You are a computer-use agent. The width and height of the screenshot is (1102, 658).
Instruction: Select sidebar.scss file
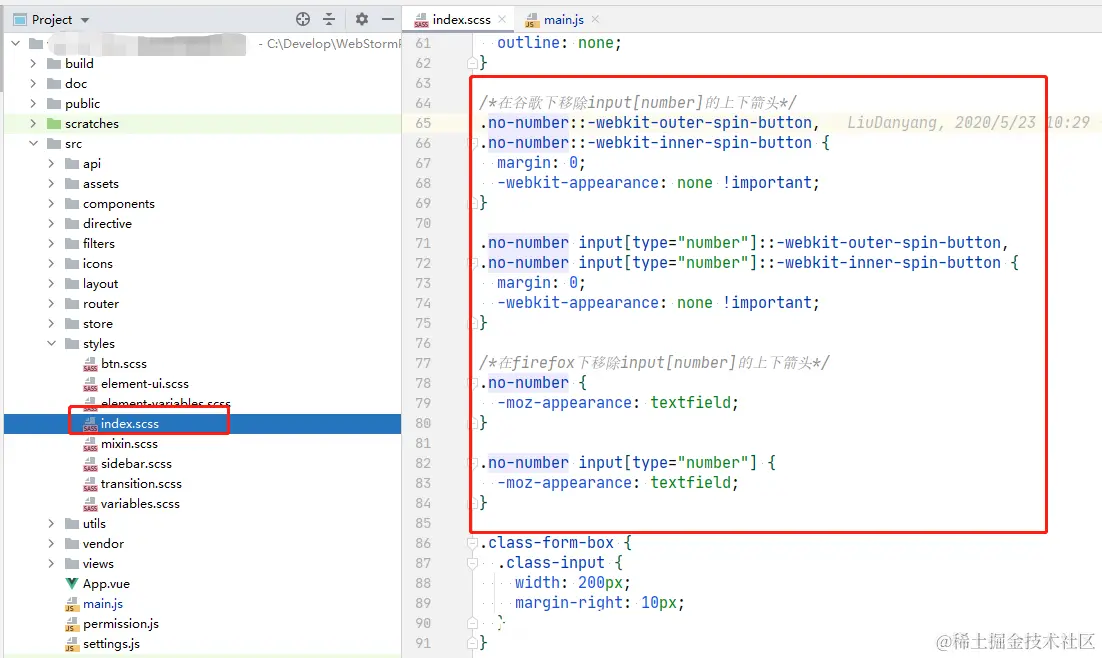pos(136,464)
